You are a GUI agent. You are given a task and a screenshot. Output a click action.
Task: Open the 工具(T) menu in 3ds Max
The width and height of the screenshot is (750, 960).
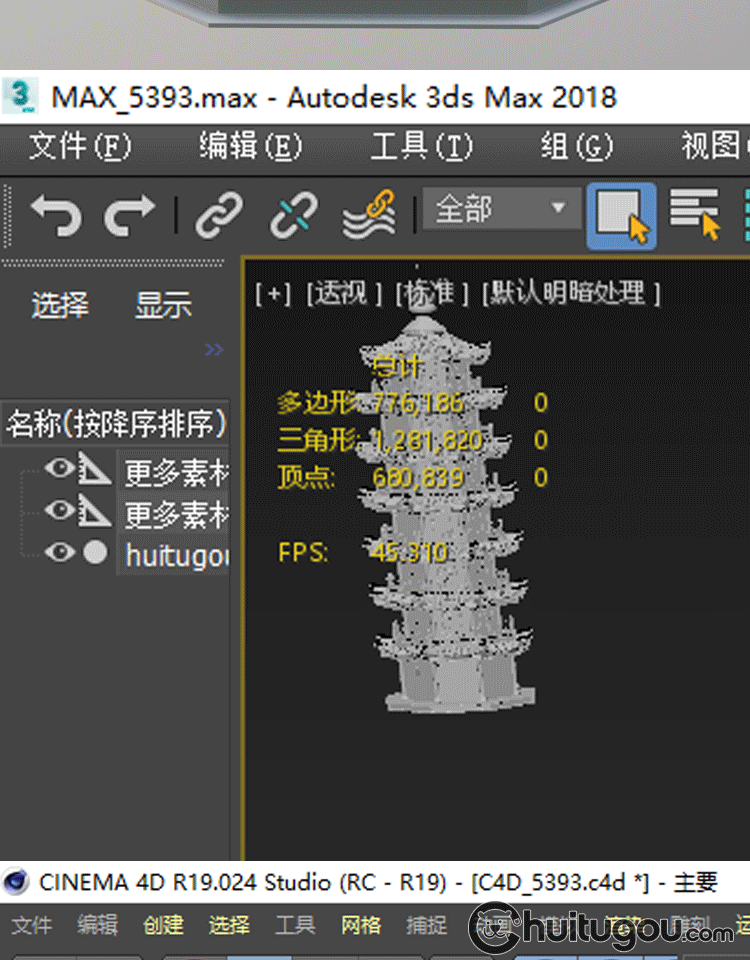pyautogui.click(x=422, y=146)
